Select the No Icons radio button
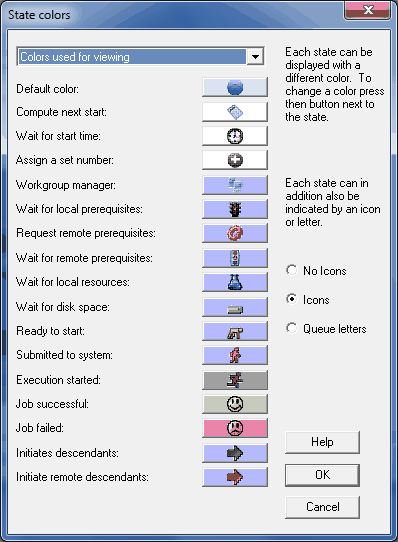The image size is (398, 542). coord(316,271)
